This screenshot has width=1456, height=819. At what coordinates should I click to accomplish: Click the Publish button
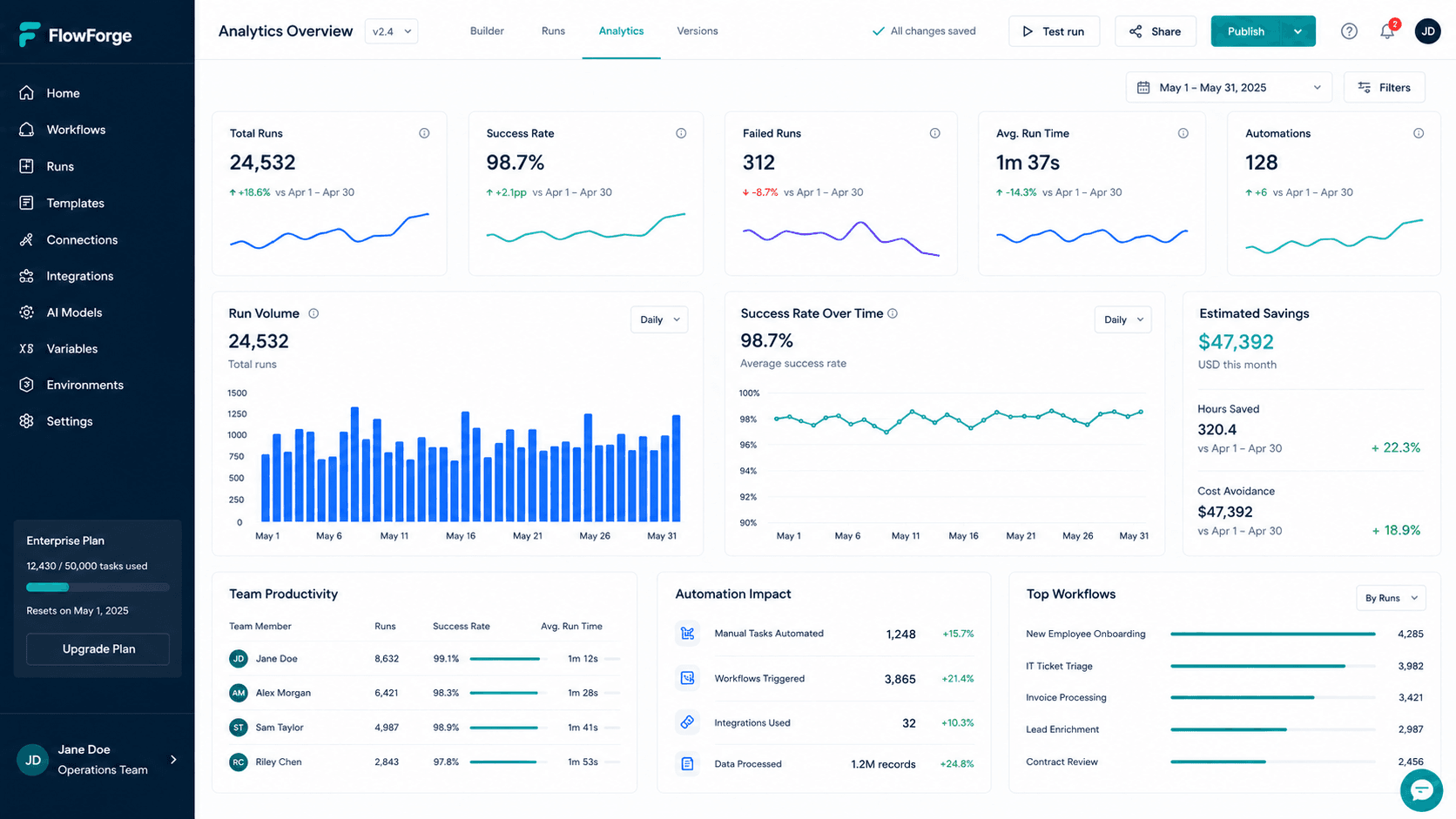point(1246,31)
